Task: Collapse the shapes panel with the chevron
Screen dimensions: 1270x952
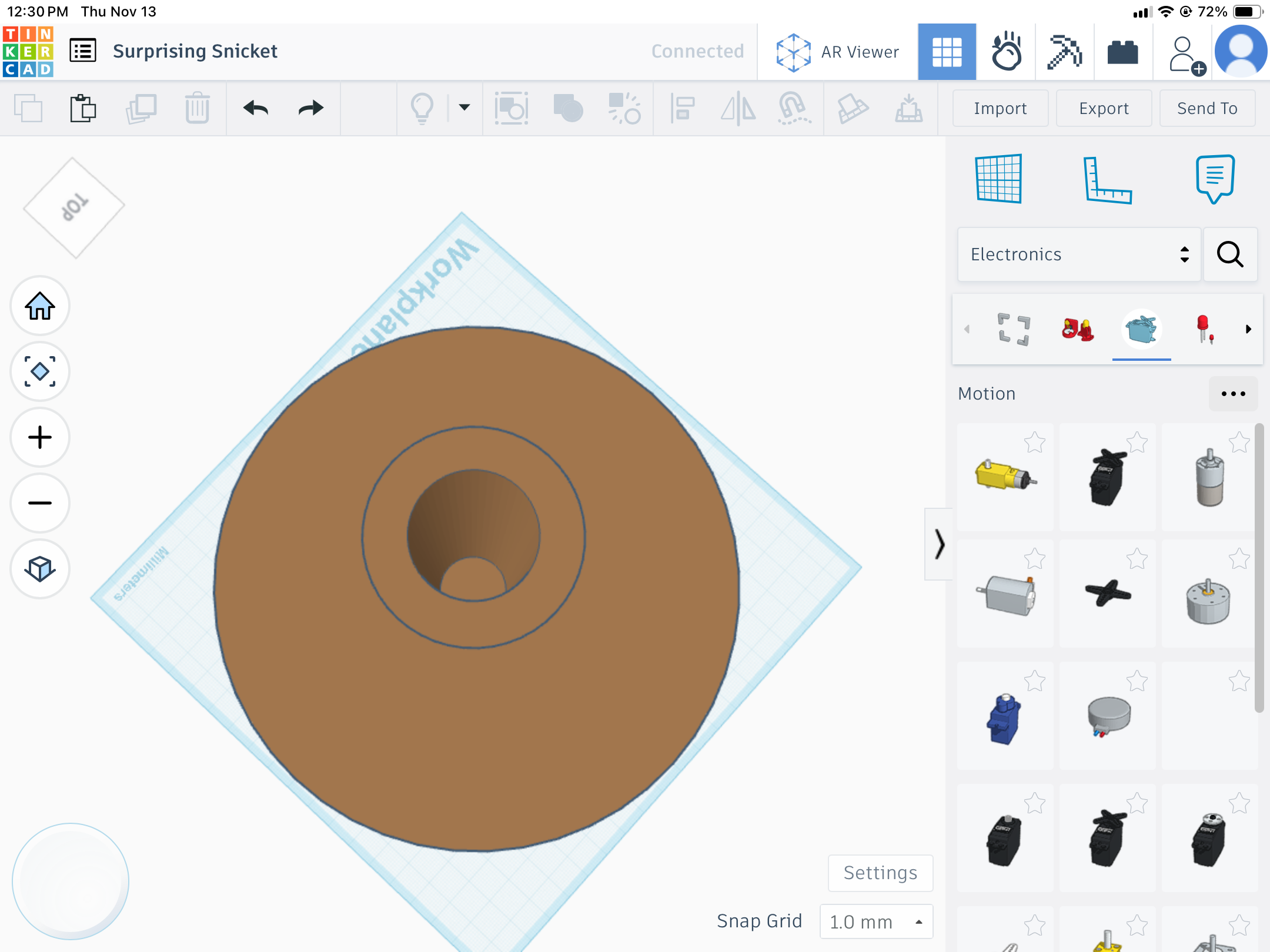Action: click(x=939, y=544)
